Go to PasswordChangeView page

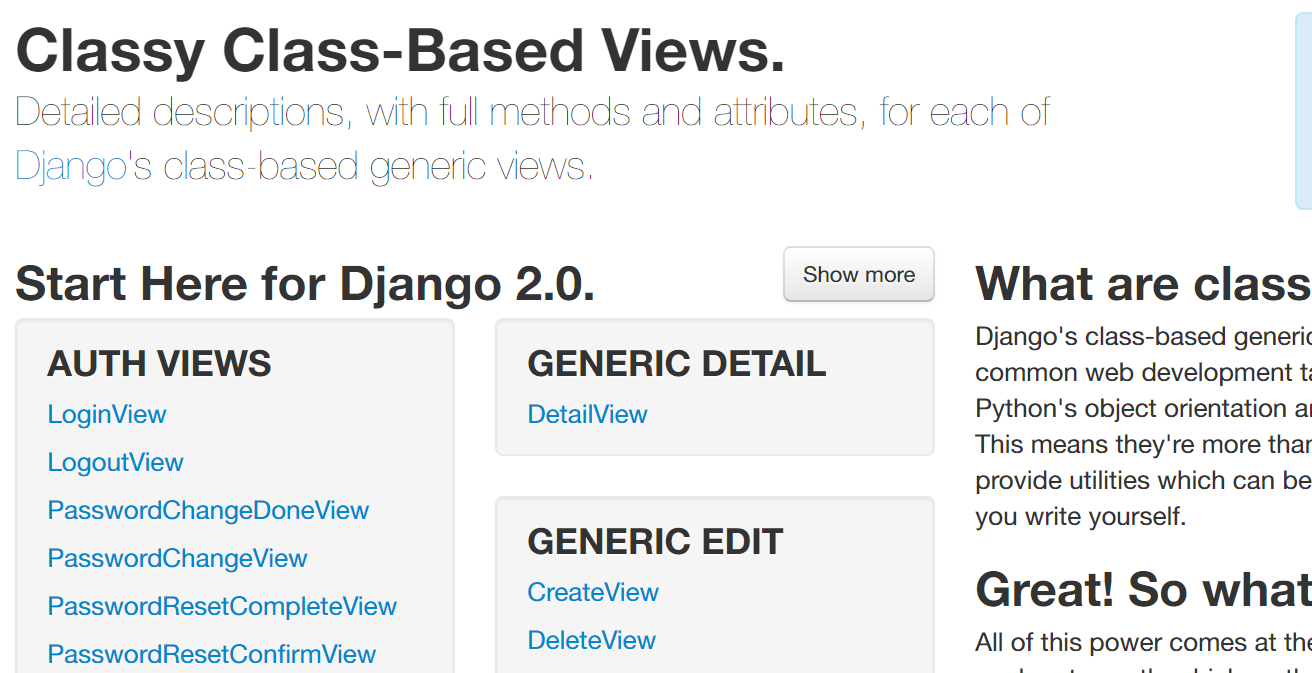pyautogui.click(x=177, y=558)
